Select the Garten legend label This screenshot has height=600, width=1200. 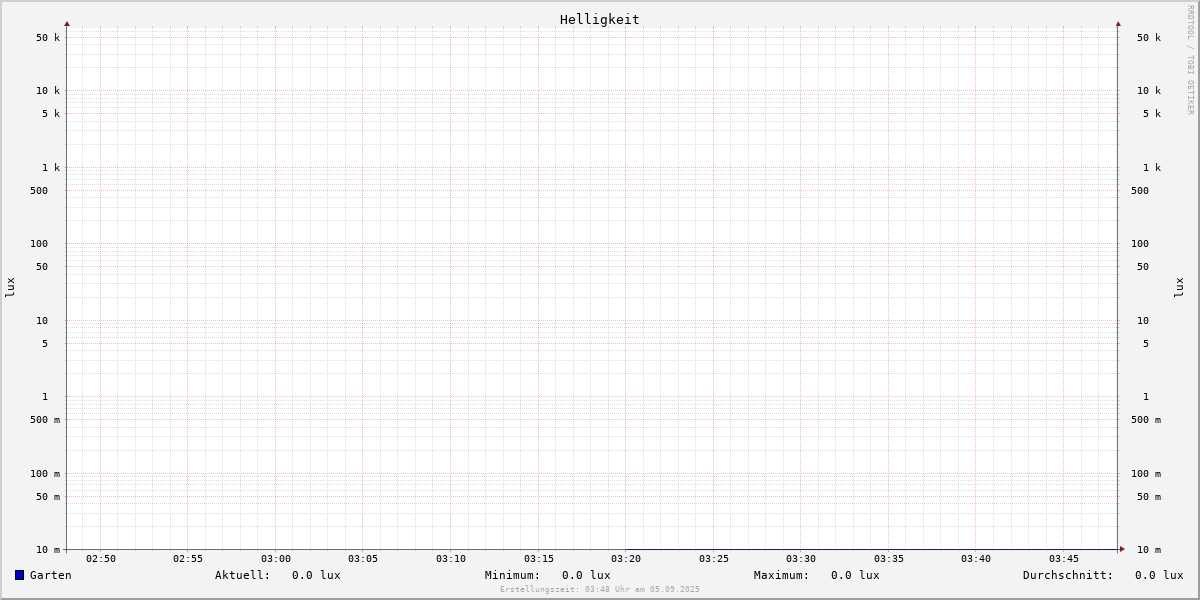click(50, 575)
